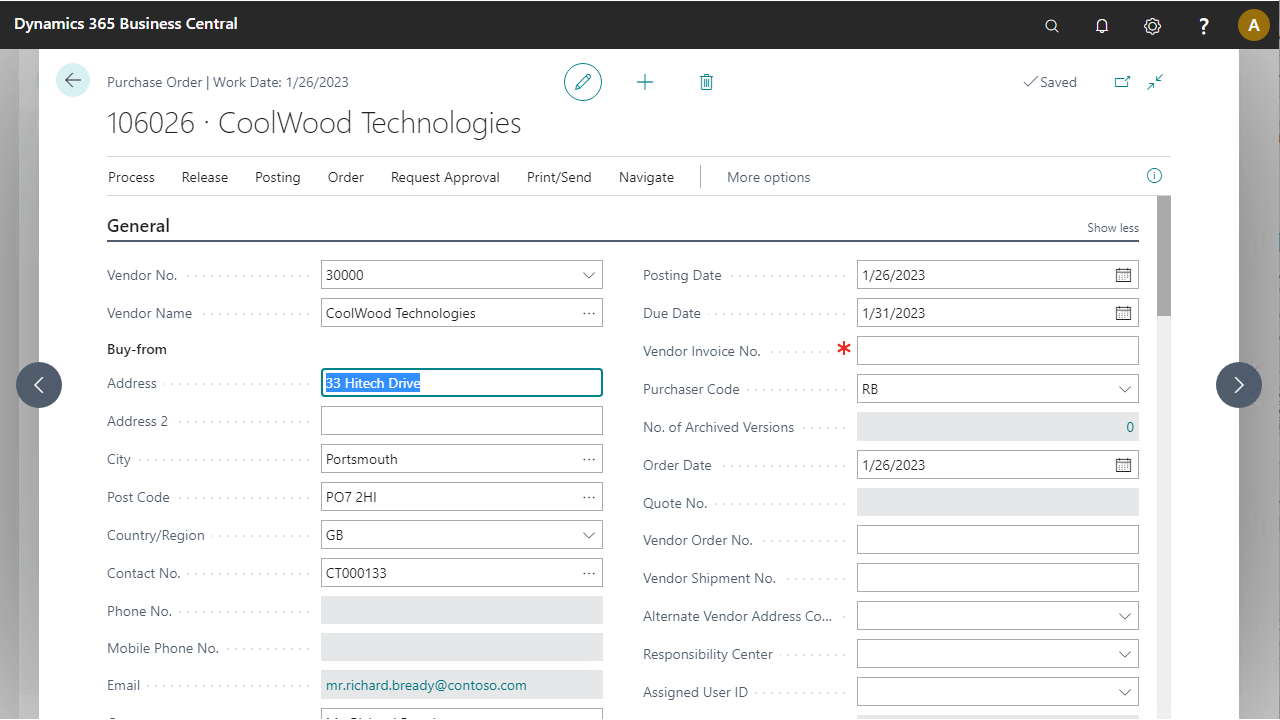1280x720 pixels.
Task: Delete the order with trash icon
Action: pyautogui.click(x=706, y=82)
